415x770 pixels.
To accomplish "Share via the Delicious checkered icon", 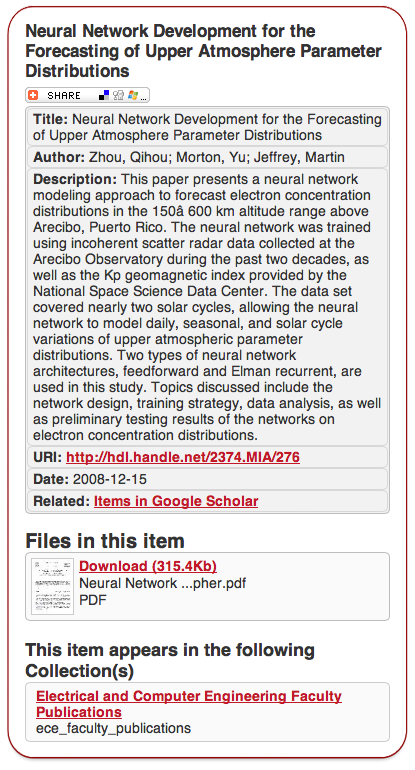I will pos(104,95).
